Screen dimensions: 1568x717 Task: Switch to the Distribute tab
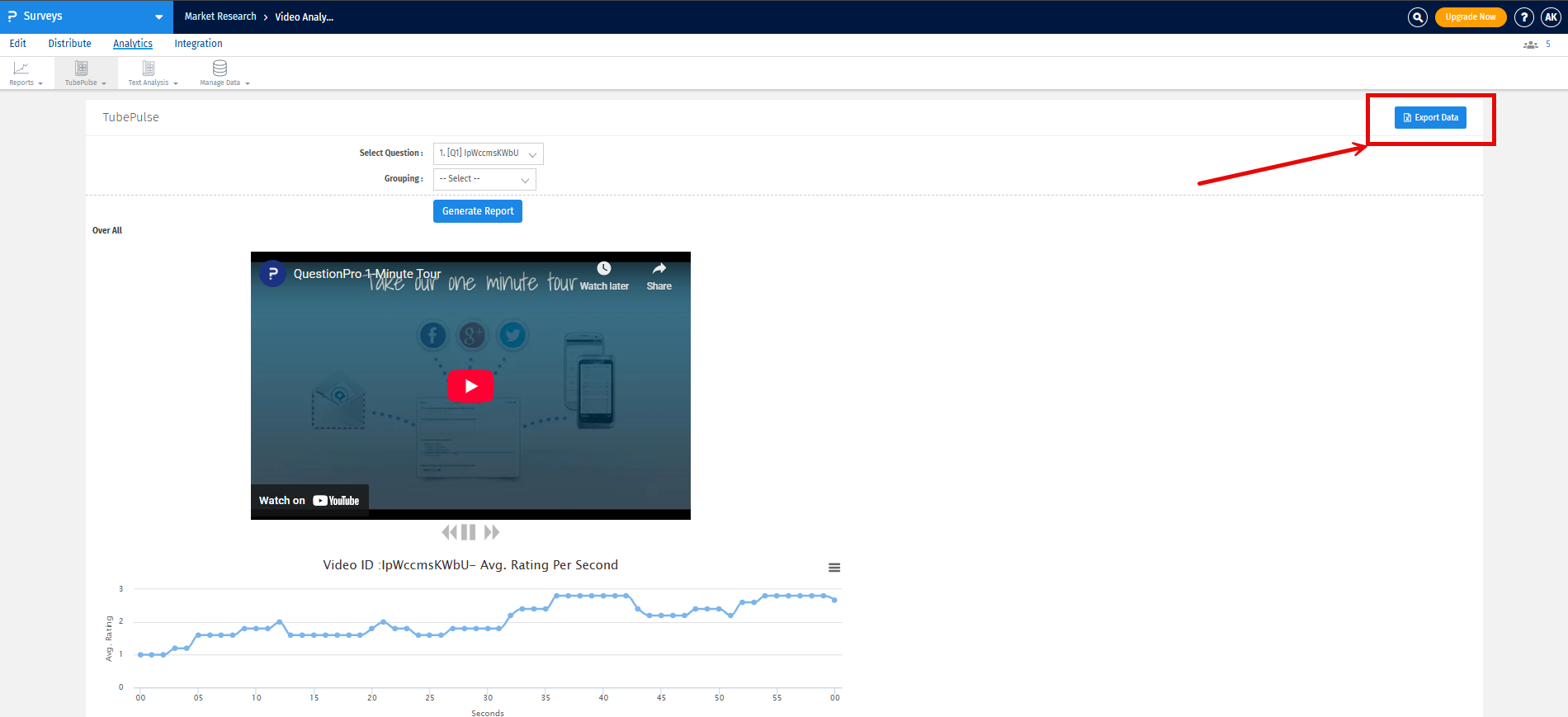pos(69,44)
